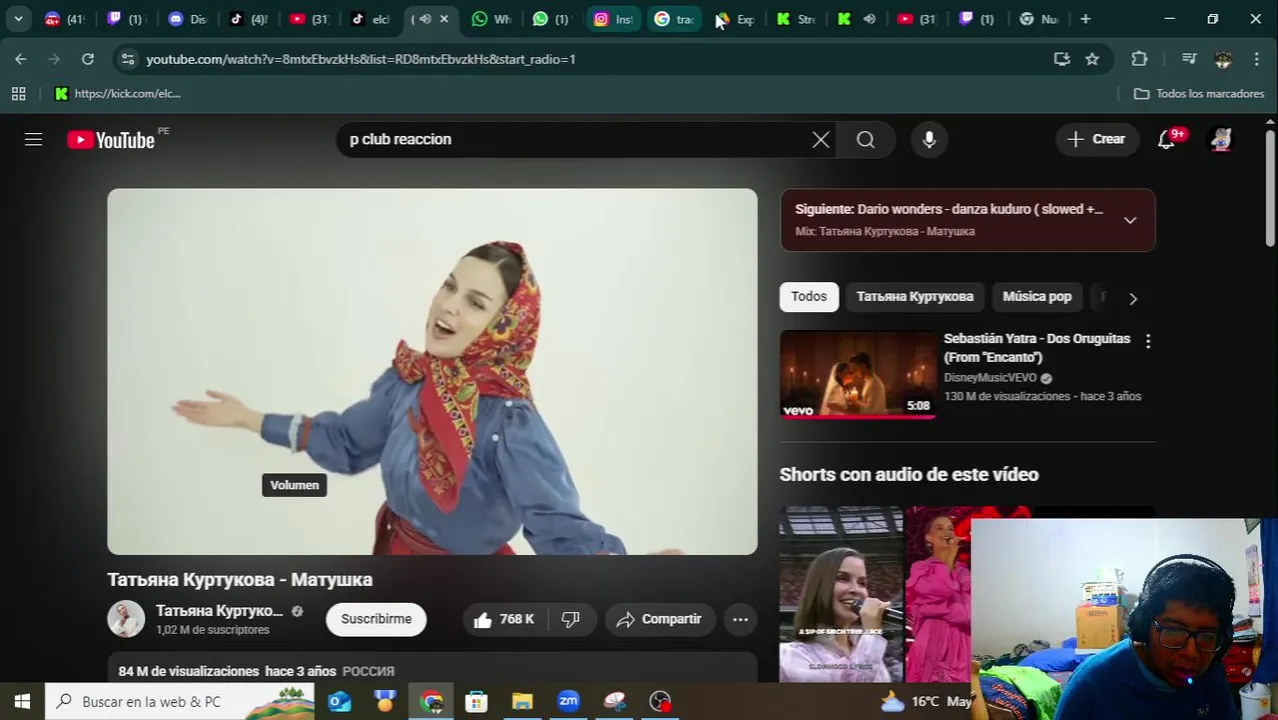Open the YouTube hamburger guide menu
This screenshot has height=720, width=1278.
click(x=33, y=140)
